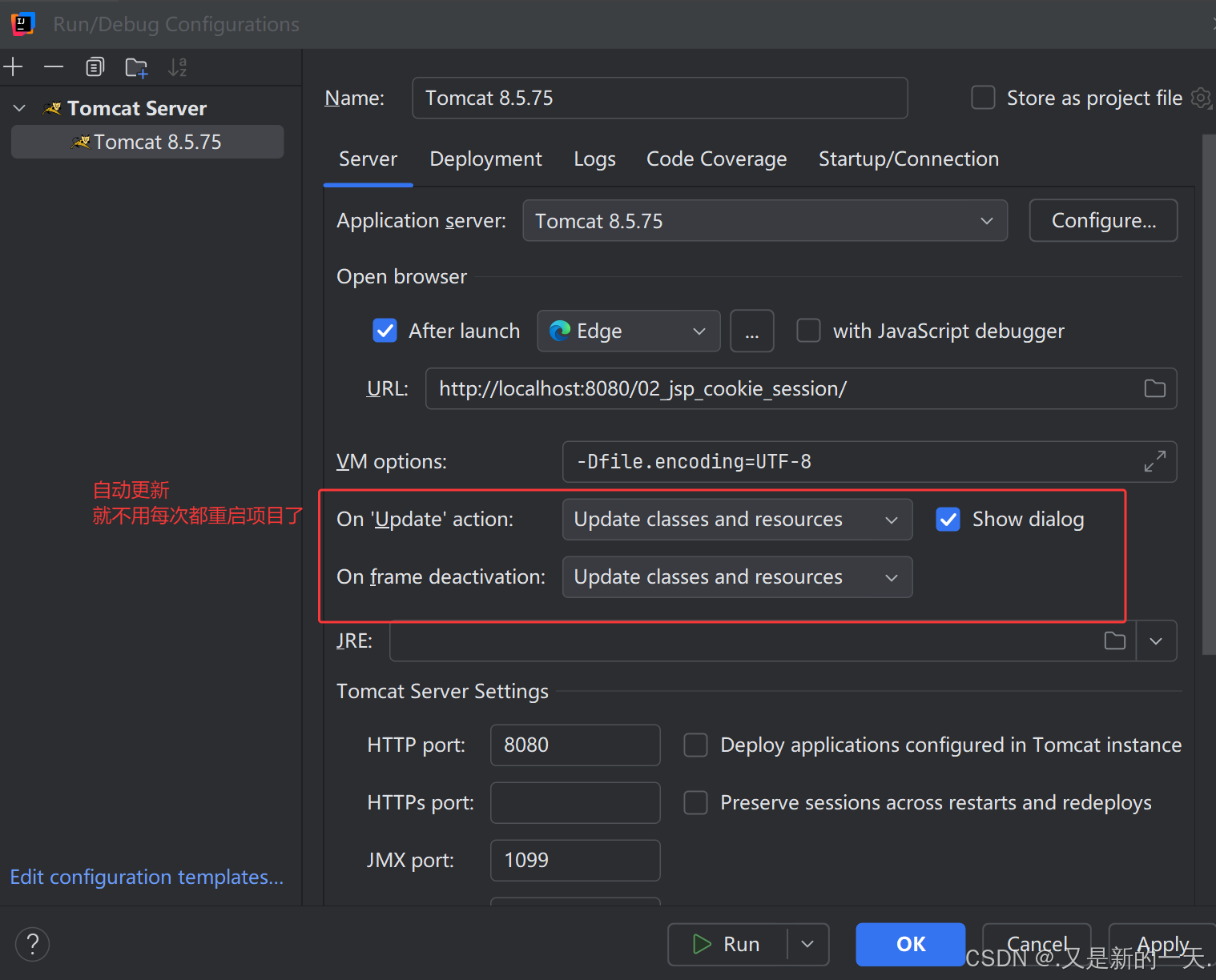Toggle Store as project file checkbox
Viewport: 1216px width, 980px height.
pos(983,98)
